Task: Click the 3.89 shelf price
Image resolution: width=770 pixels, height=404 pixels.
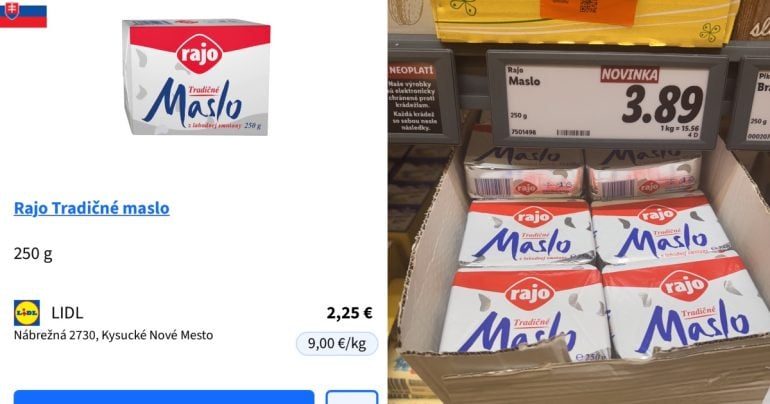Action: coord(662,105)
